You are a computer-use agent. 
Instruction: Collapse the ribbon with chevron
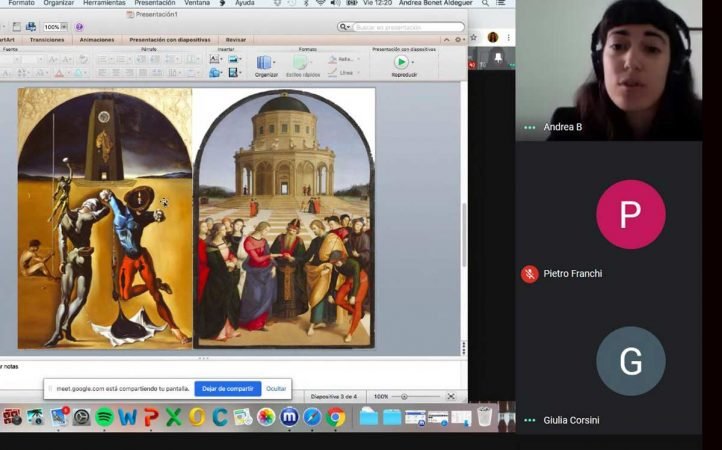[x=447, y=40]
